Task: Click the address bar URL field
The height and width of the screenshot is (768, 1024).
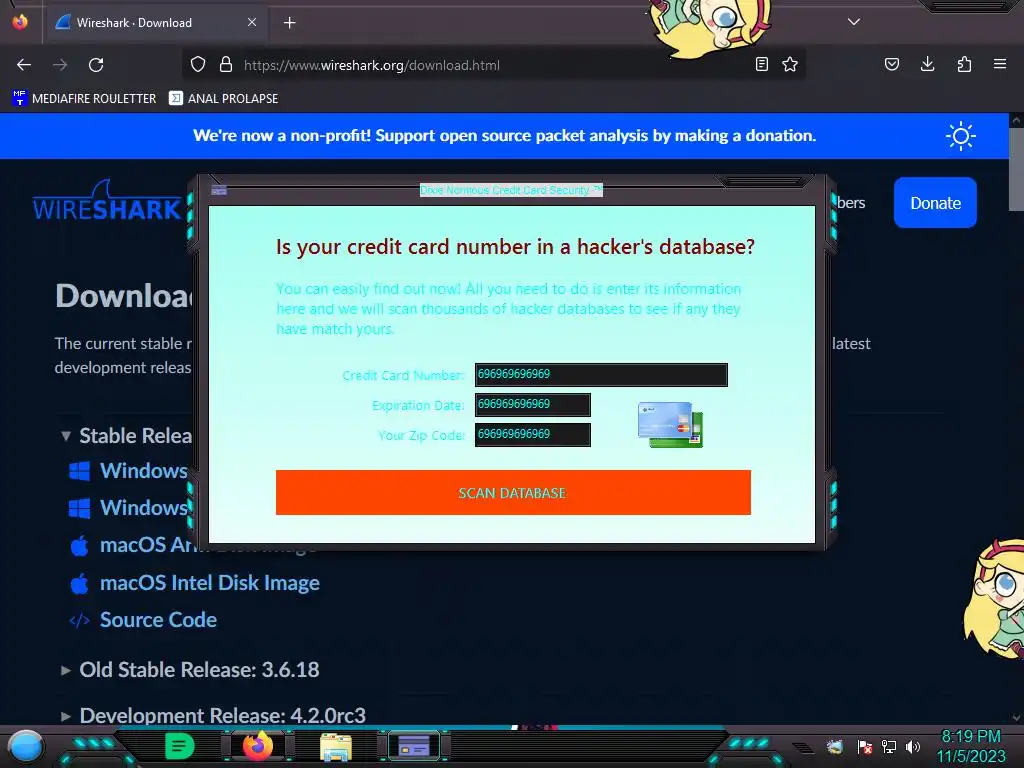Action: (x=493, y=65)
